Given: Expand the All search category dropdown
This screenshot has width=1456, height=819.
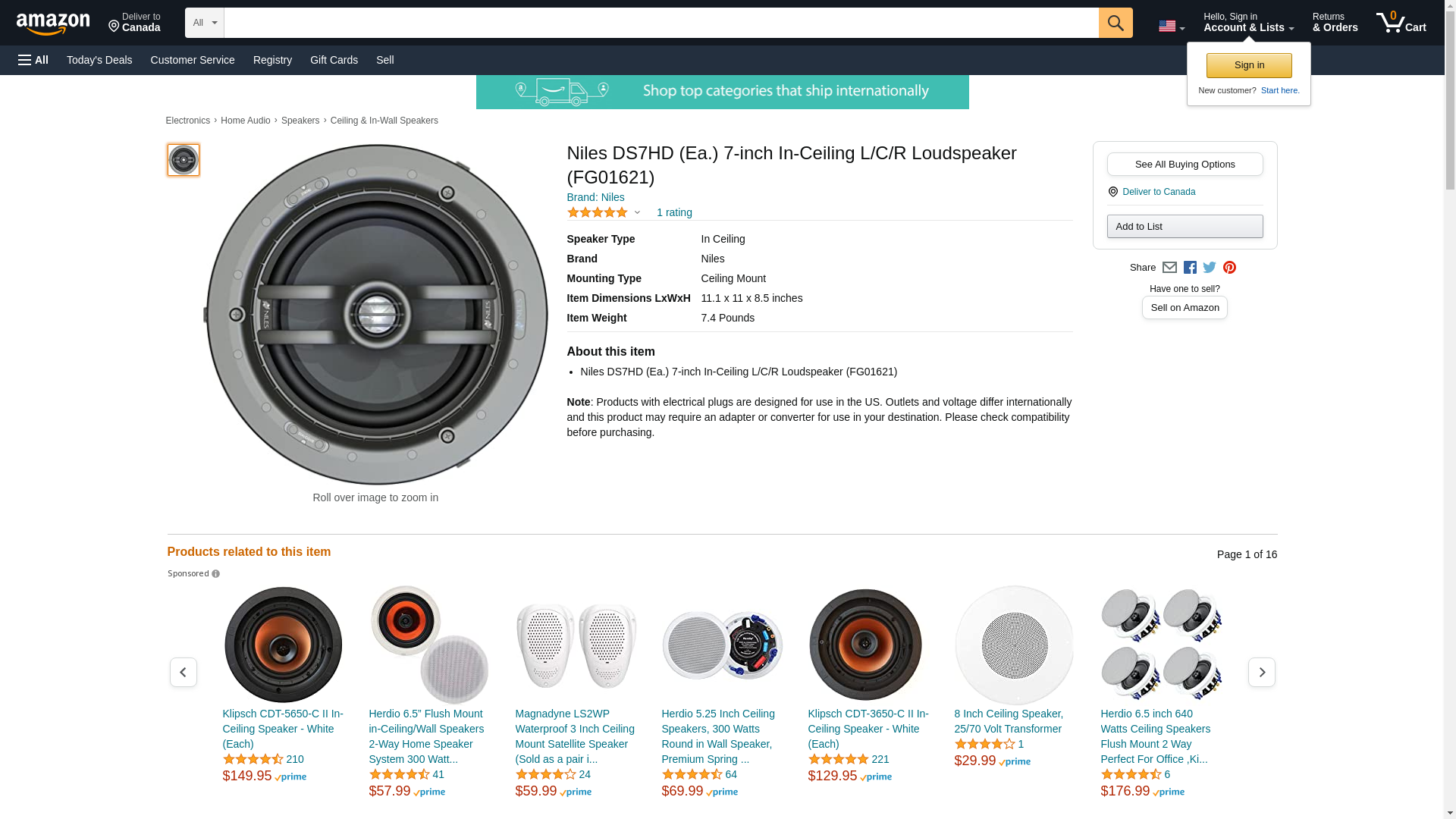Looking at the screenshot, I should [x=204, y=23].
